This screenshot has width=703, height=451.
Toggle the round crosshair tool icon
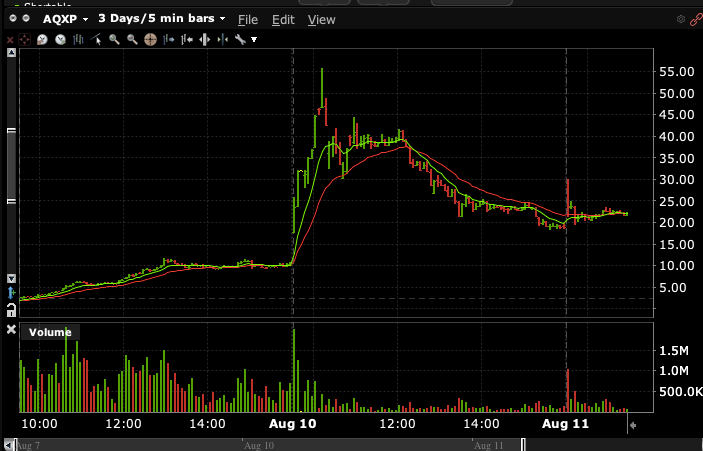(x=150, y=40)
